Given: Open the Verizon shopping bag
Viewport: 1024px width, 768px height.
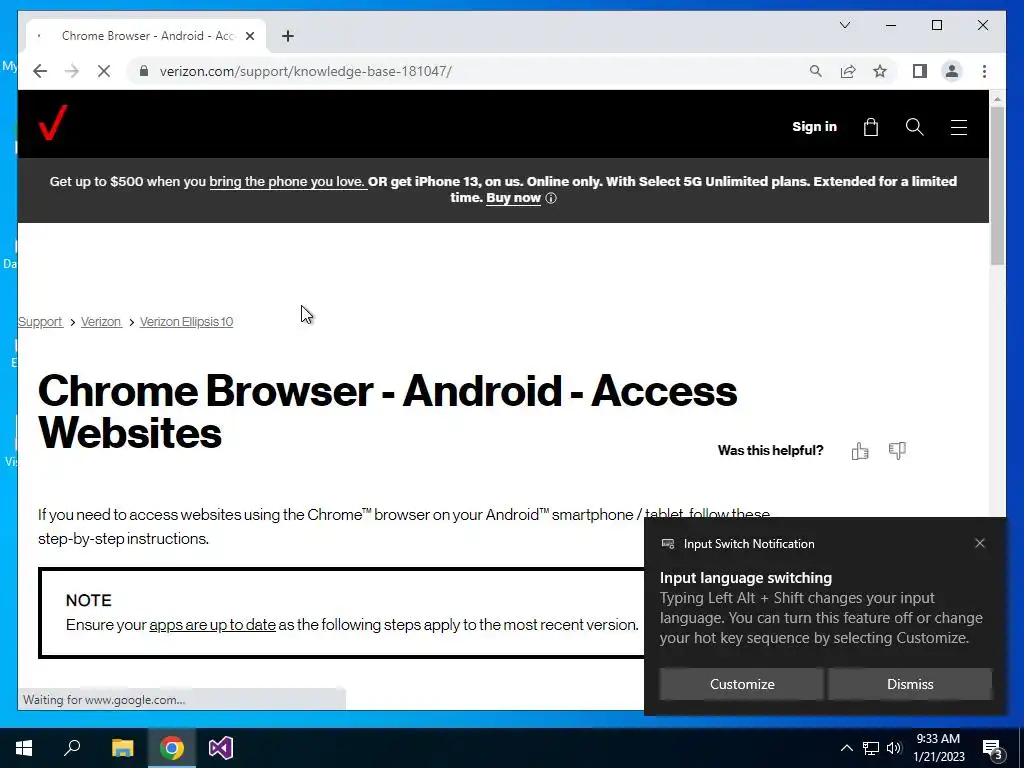Looking at the screenshot, I should (x=871, y=127).
